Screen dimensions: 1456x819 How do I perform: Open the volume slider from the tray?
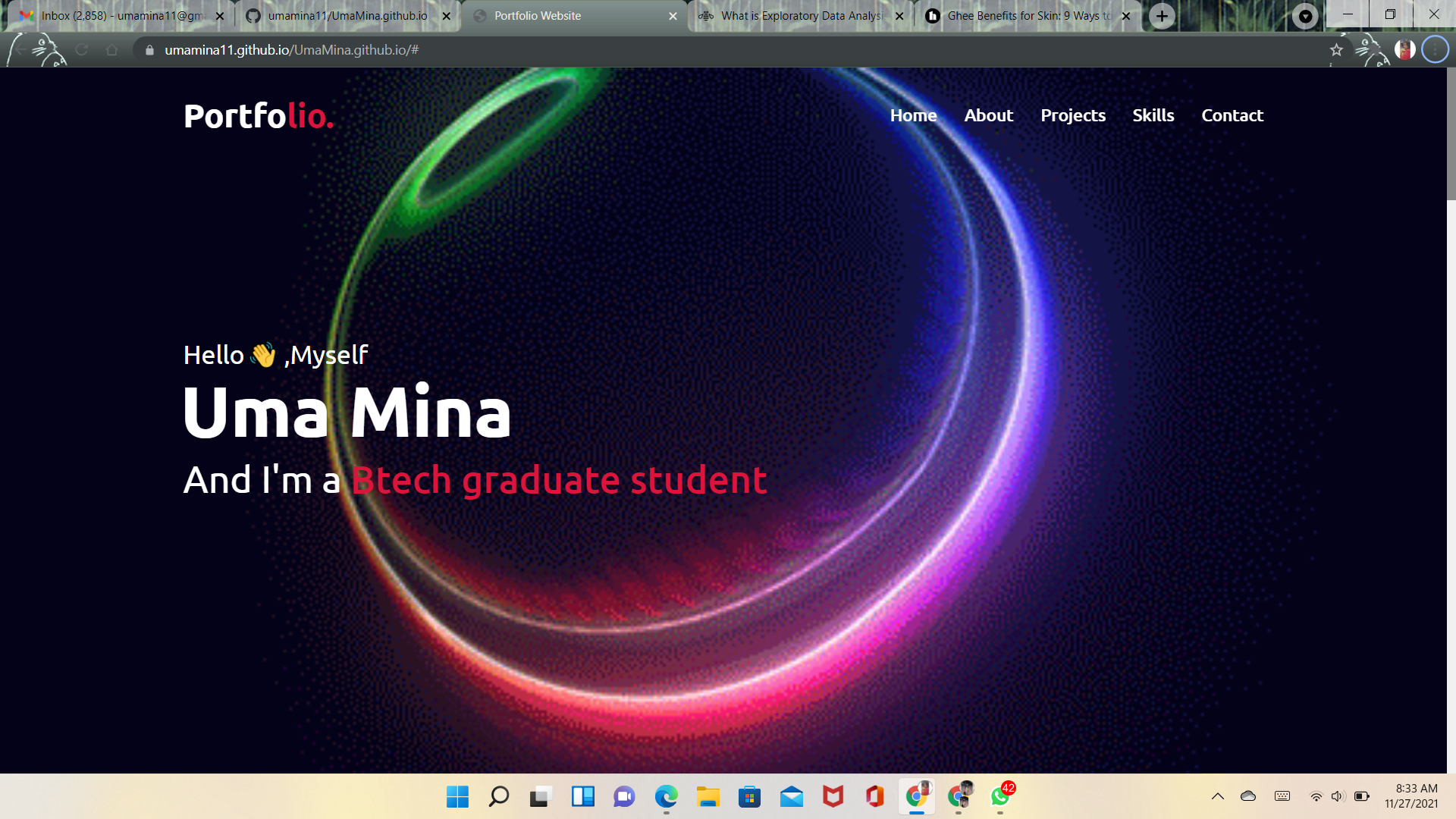pyautogui.click(x=1336, y=796)
